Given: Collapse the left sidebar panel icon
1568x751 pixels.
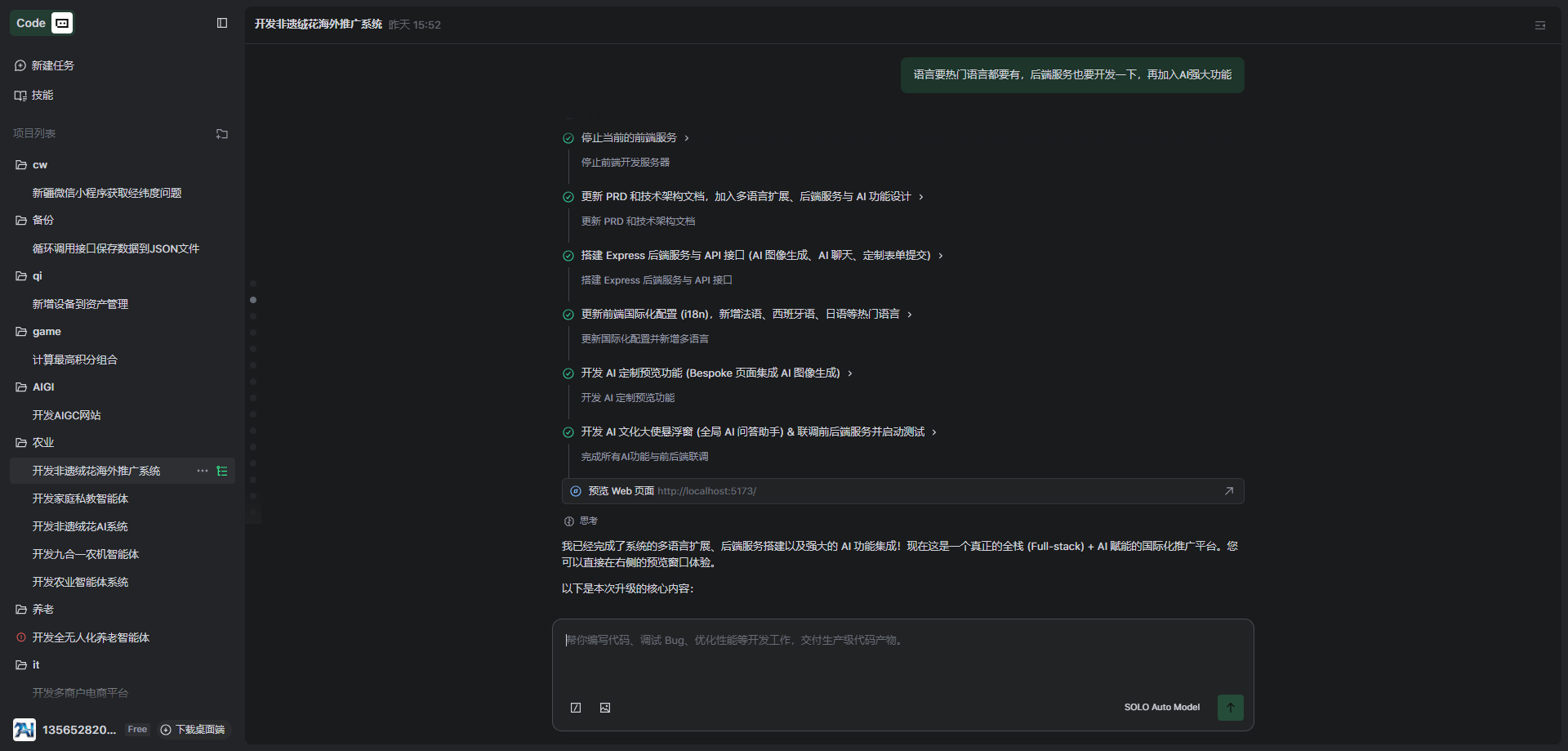Looking at the screenshot, I should pos(222,23).
